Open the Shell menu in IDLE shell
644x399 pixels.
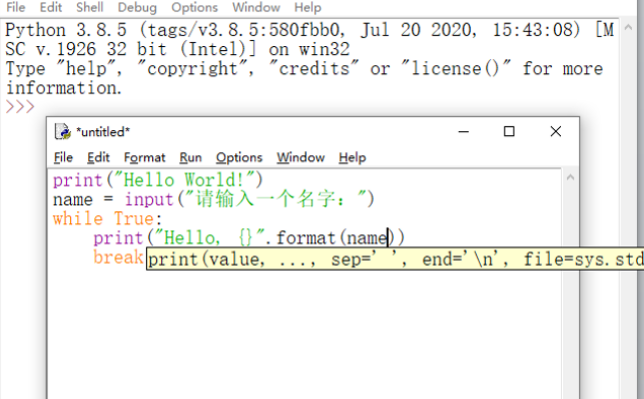[90, 7]
